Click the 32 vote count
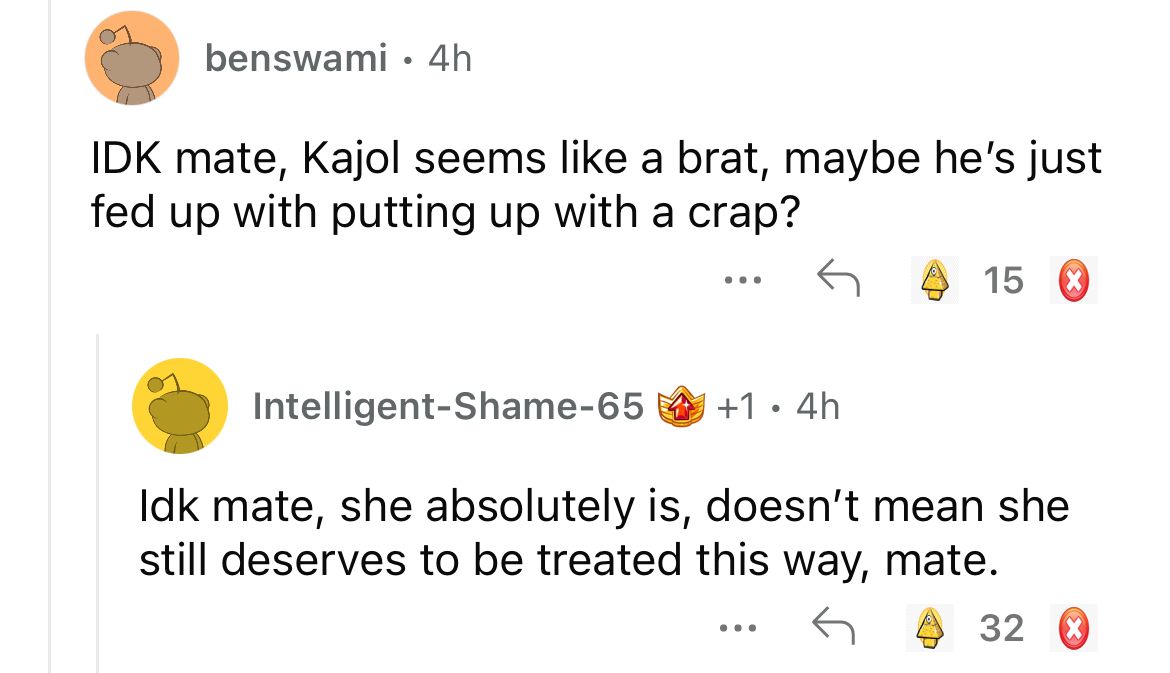The height and width of the screenshot is (673, 1170). tap(1002, 629)
